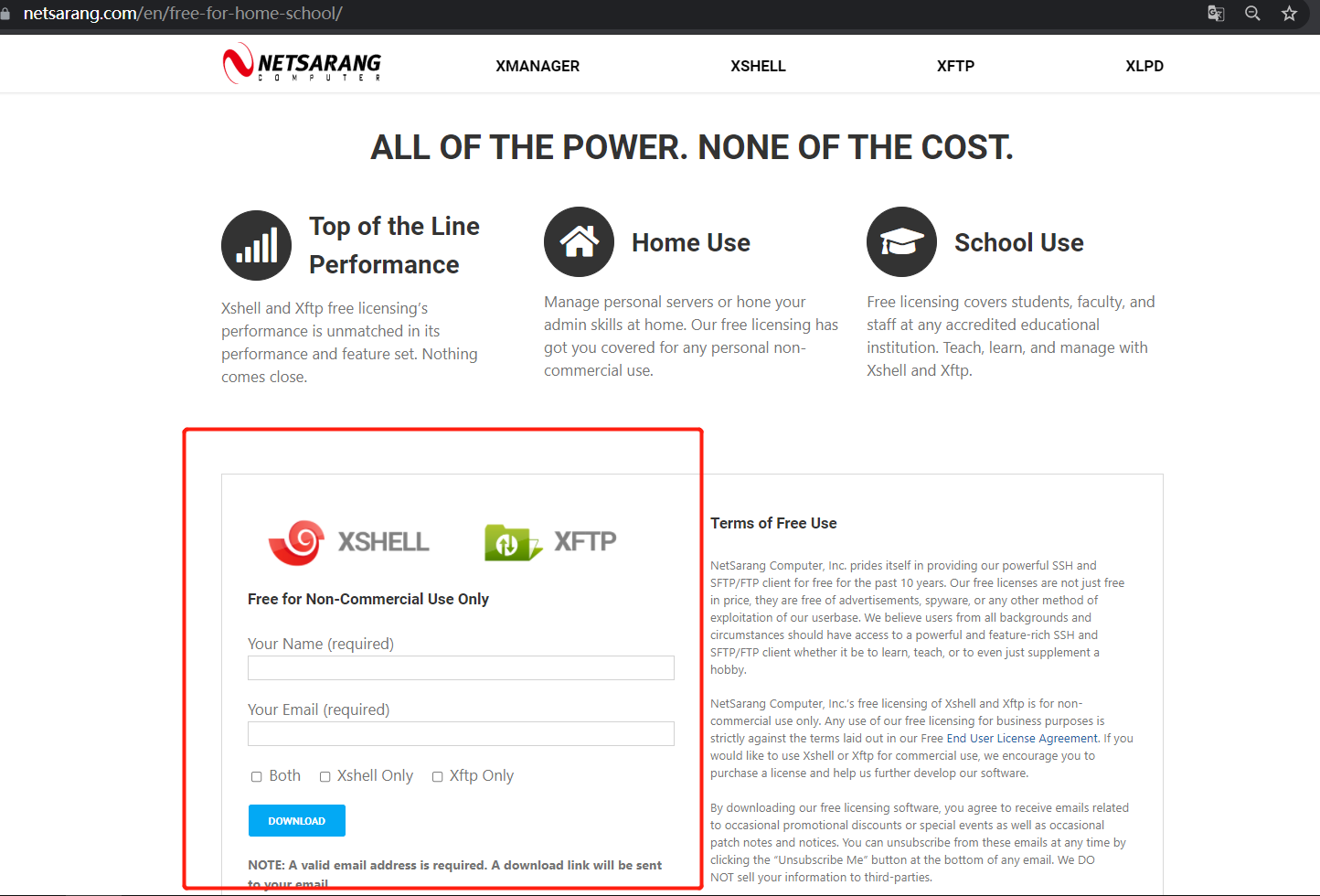
Task: Tick the Xshell Only checkbox
Action: (x=325, y=776)
